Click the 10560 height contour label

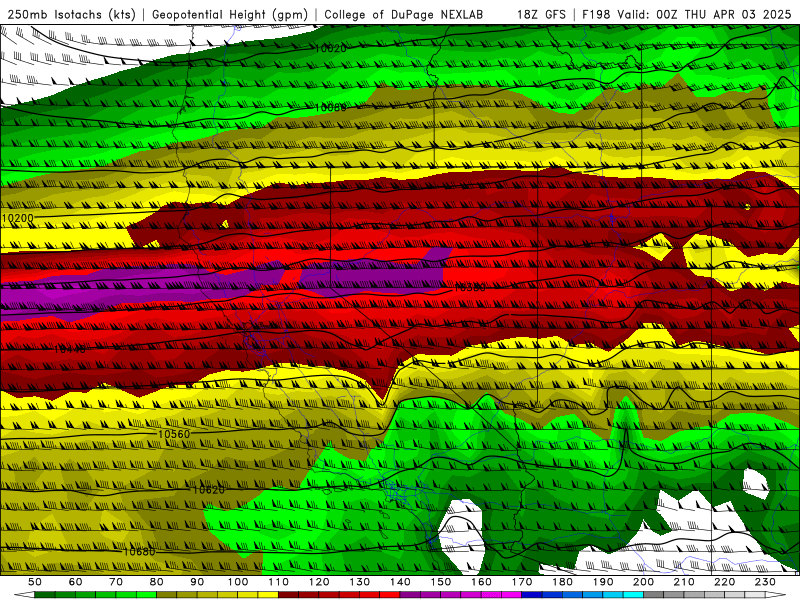coord(174,434)
